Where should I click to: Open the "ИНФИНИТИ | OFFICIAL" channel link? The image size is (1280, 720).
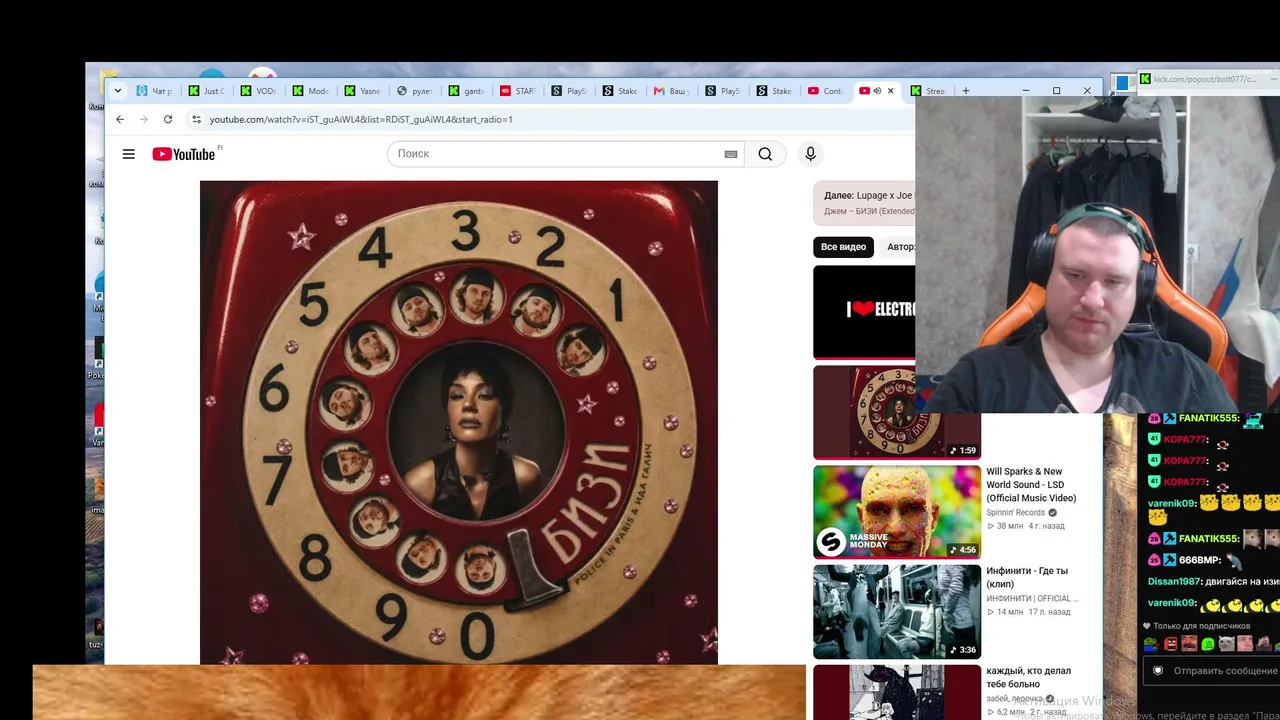click(1032, 598)
